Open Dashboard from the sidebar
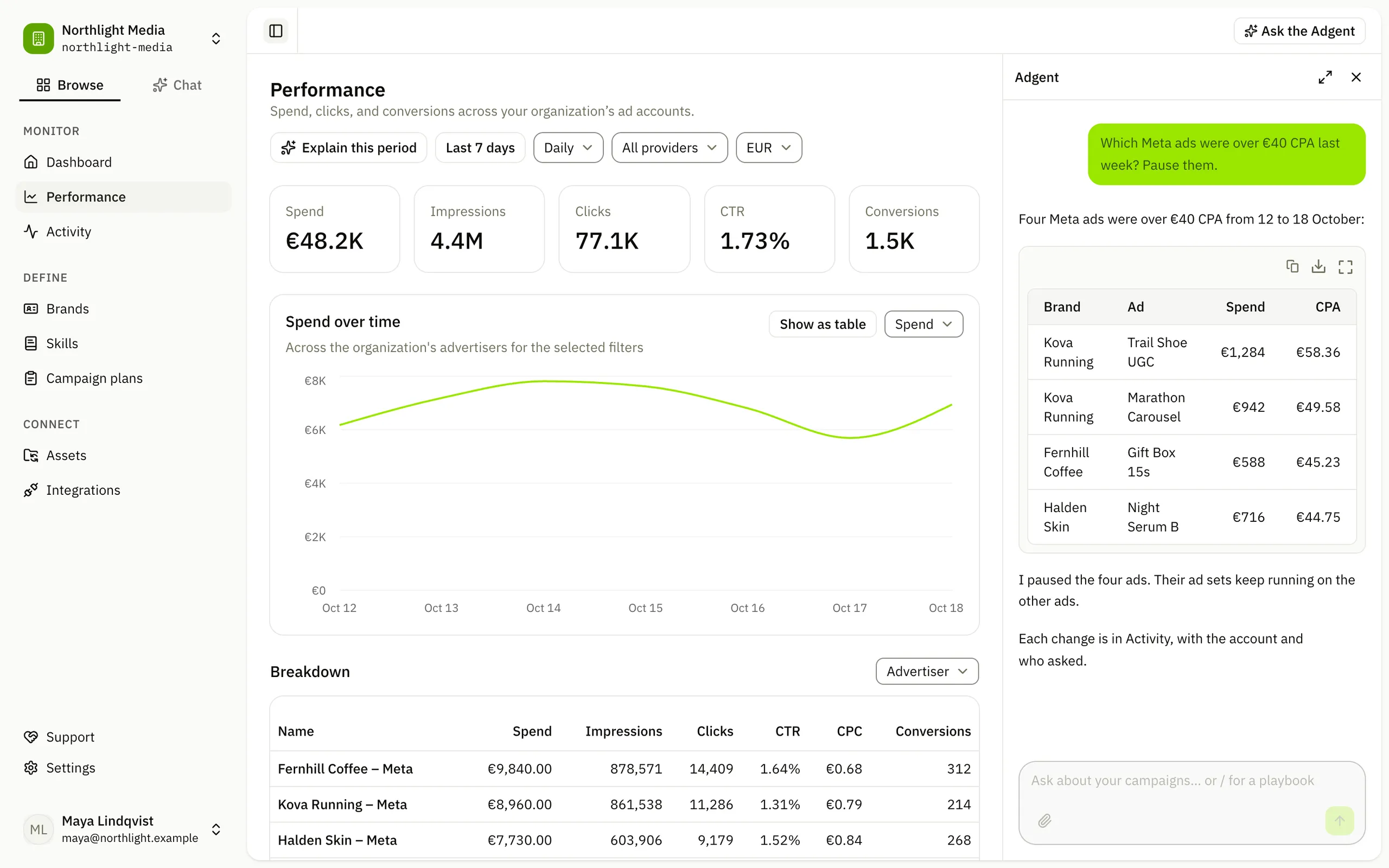Viewport: 1389px width, 868px height. coord(123,162)
